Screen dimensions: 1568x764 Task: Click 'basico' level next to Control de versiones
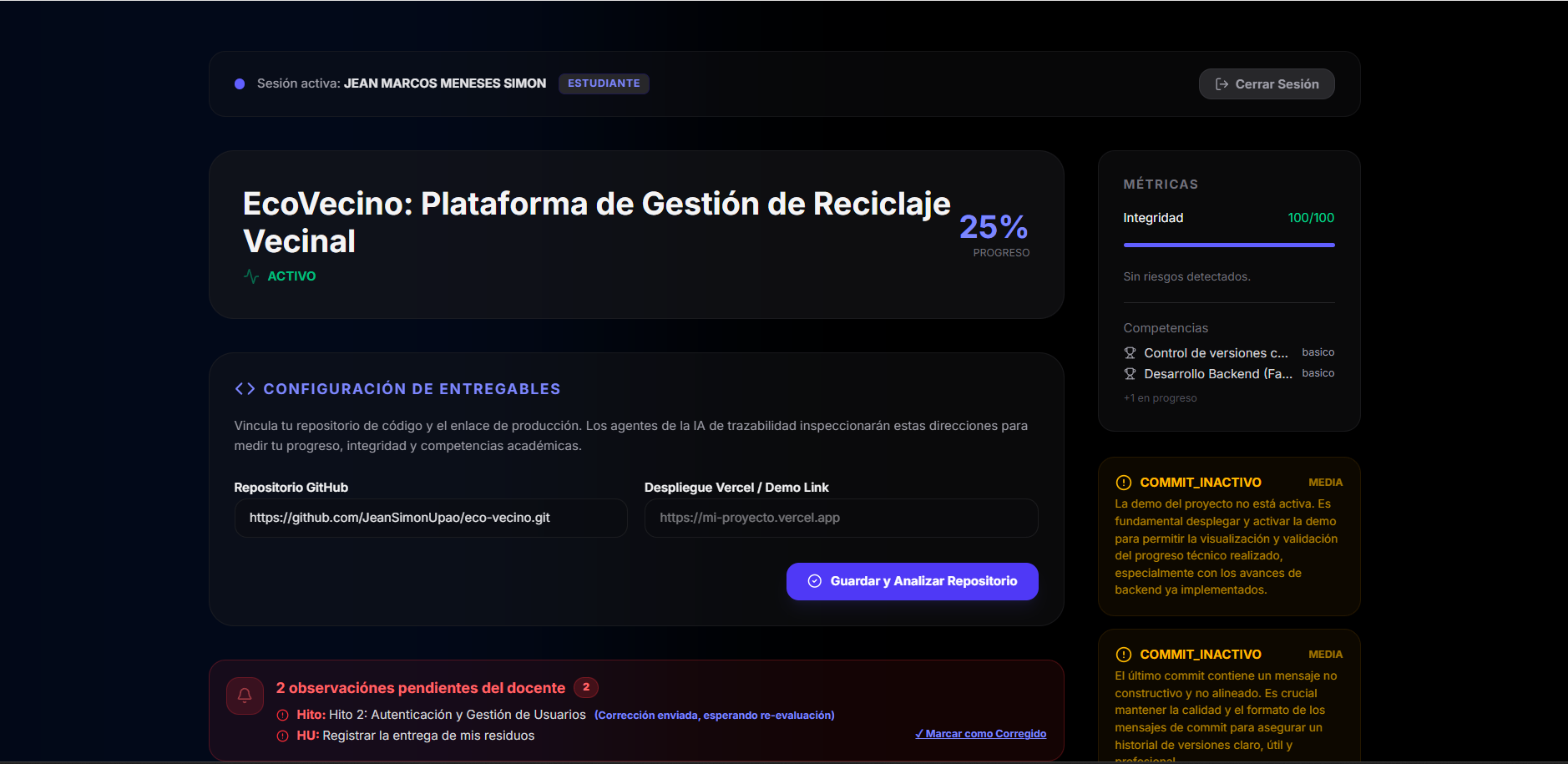point(1318,352)
